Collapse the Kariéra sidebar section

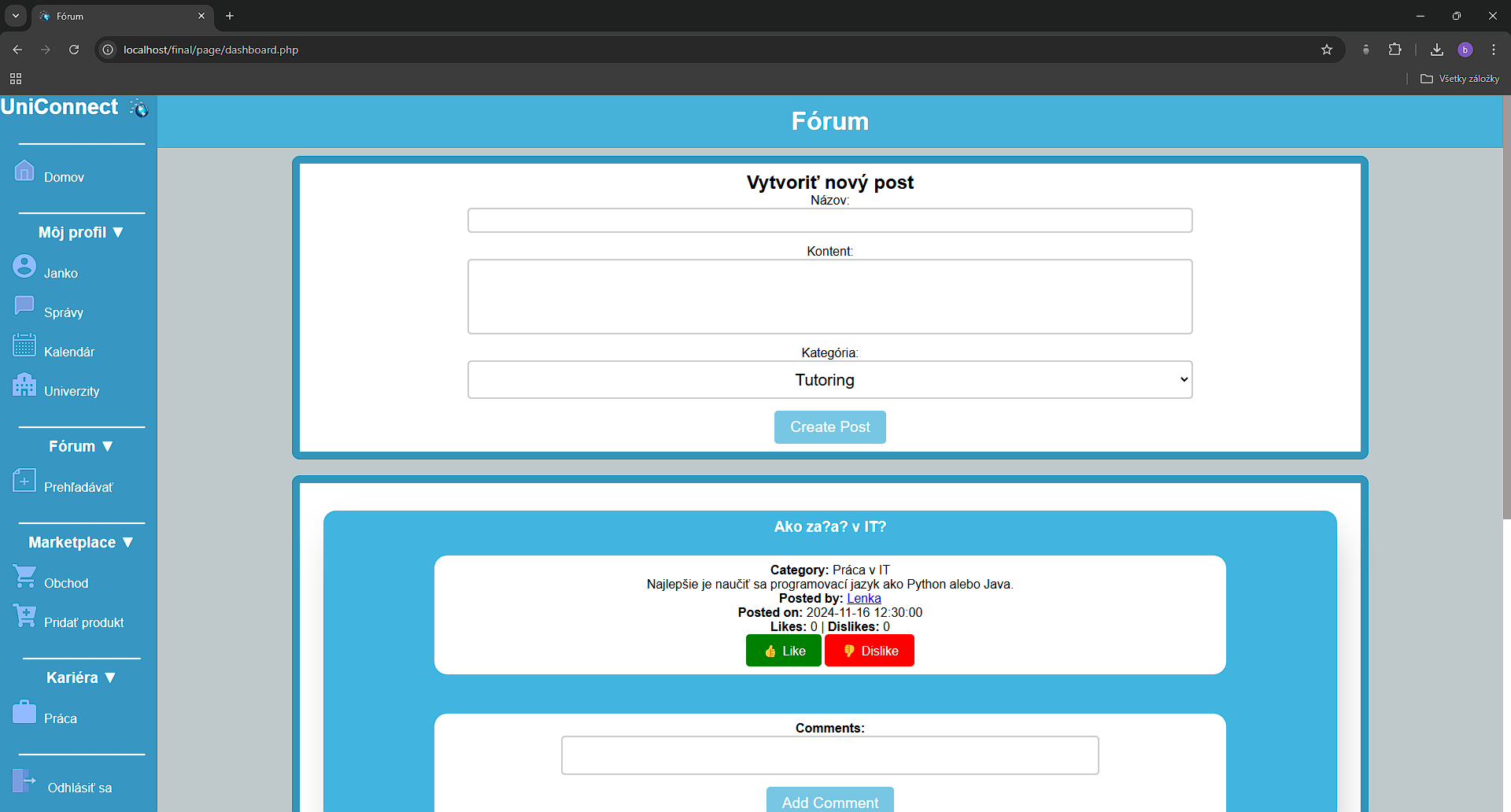pyautogui.click(x=81, y=677)
